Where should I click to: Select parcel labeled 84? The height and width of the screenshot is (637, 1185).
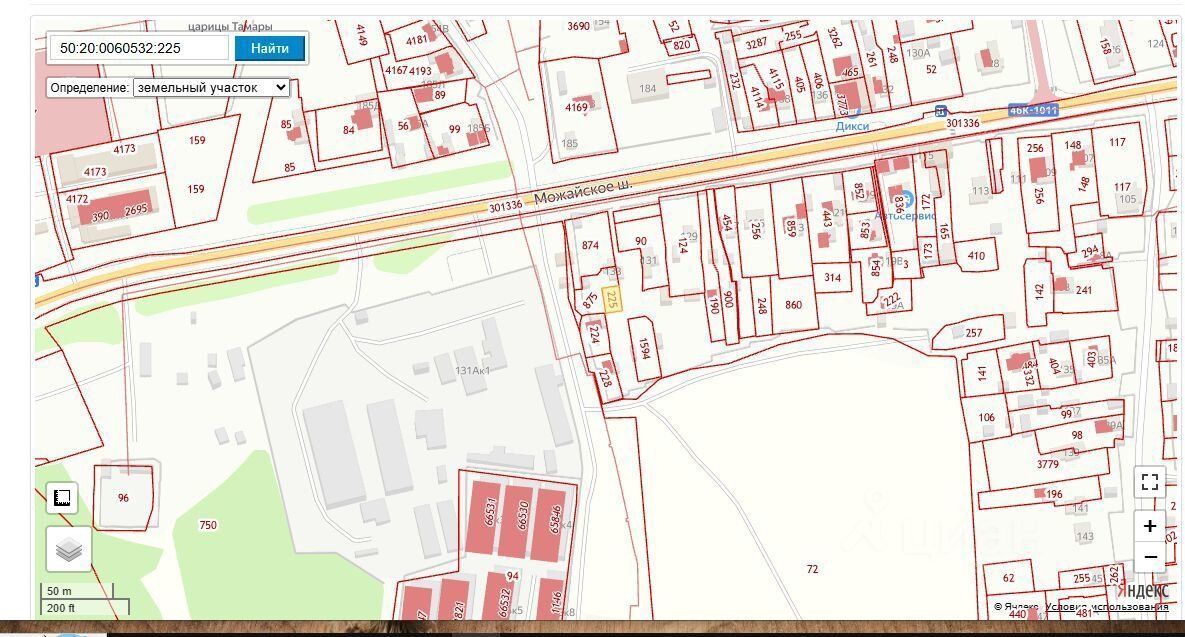[348, 130]
